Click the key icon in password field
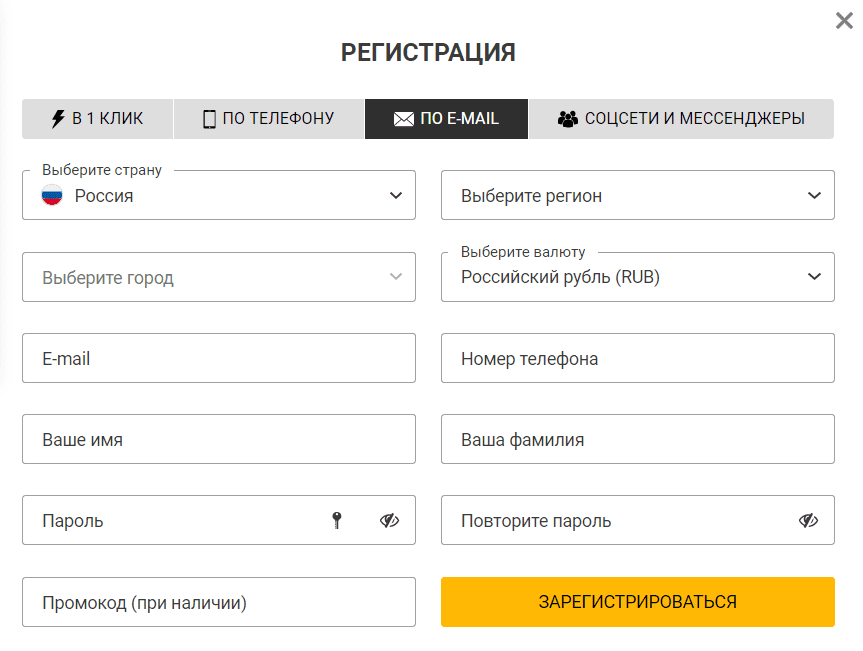Image resolution: width=863 pixels, height=651 pixels. (338, 520)
